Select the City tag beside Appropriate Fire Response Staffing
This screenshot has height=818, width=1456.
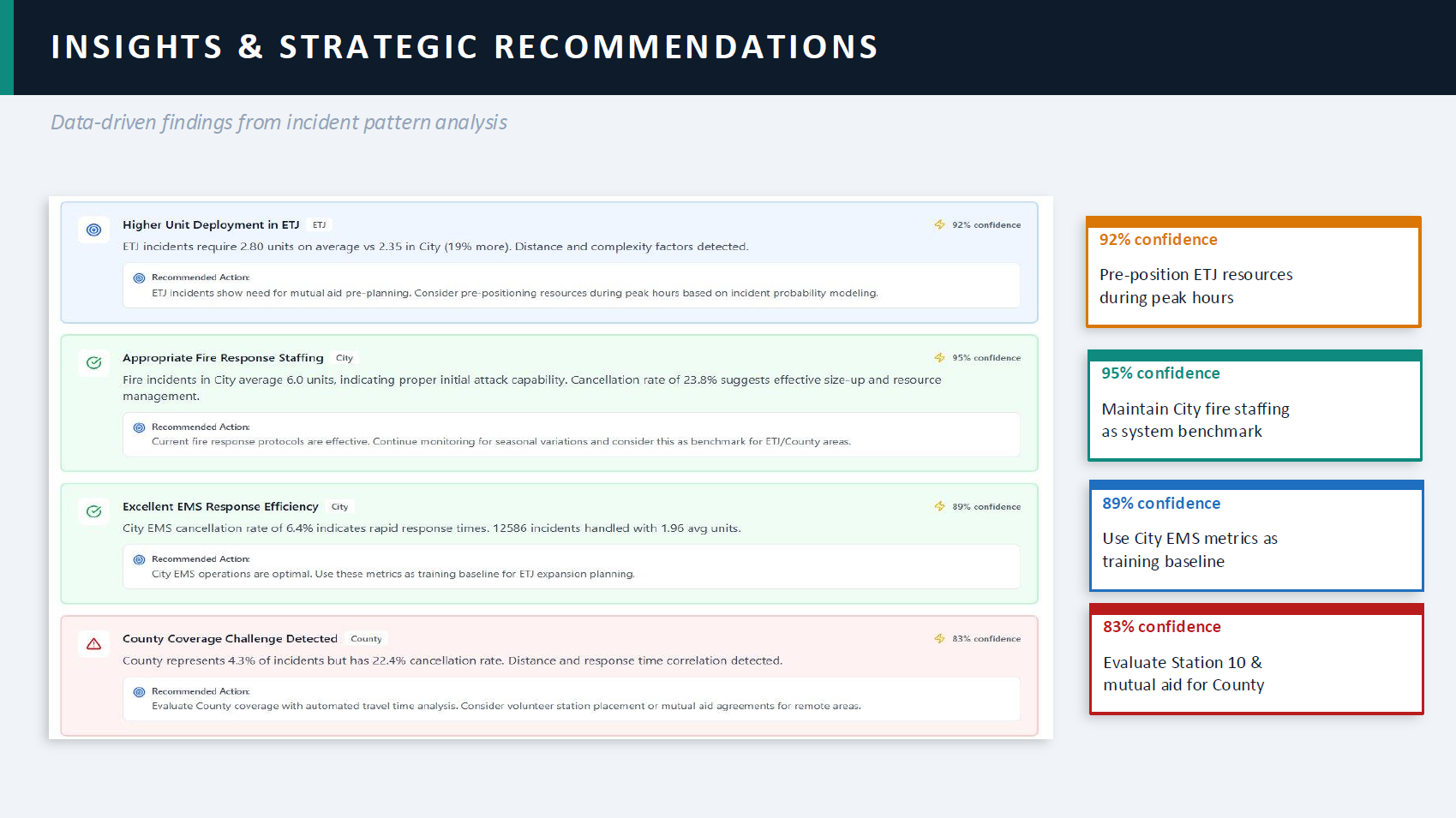(345, 358)
